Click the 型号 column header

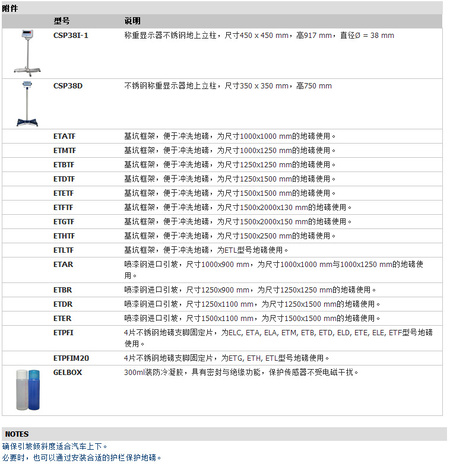click(x=62, y=21)
